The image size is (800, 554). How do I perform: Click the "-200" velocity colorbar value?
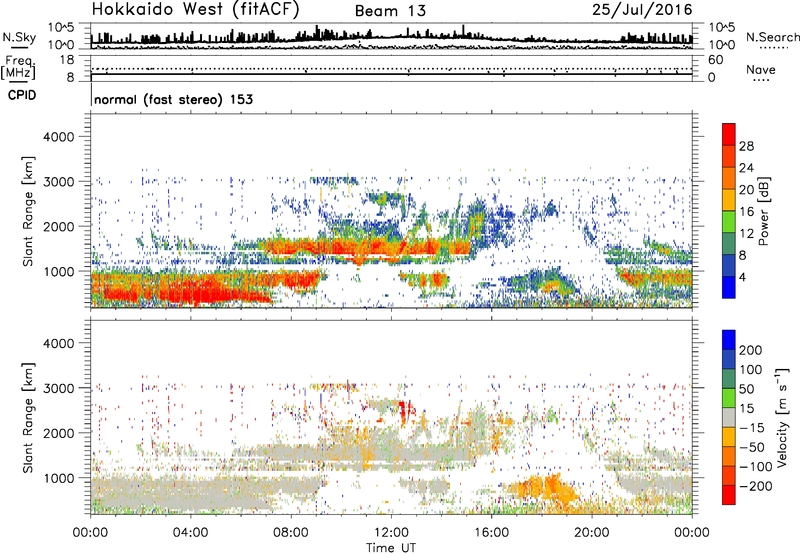[756, 486]
